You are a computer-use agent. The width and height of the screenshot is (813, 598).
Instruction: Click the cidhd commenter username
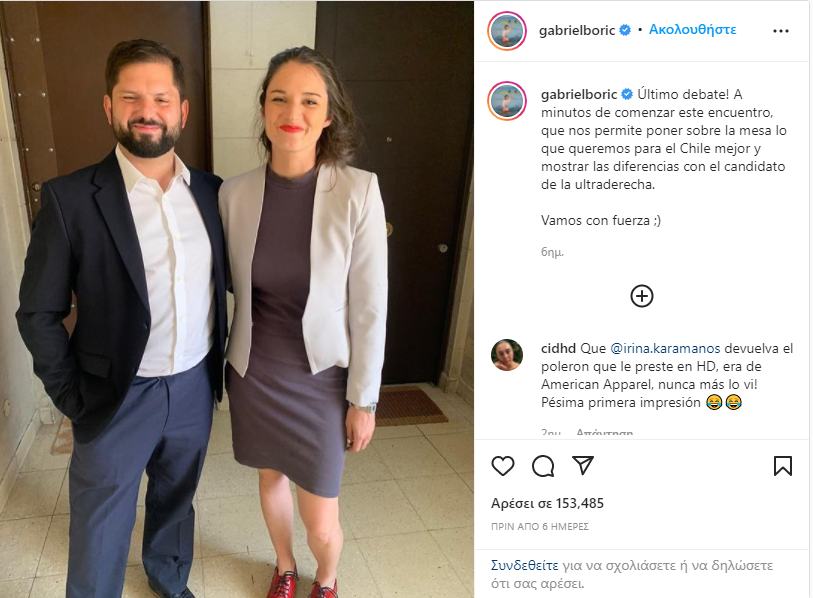click(x=558, y=349)
